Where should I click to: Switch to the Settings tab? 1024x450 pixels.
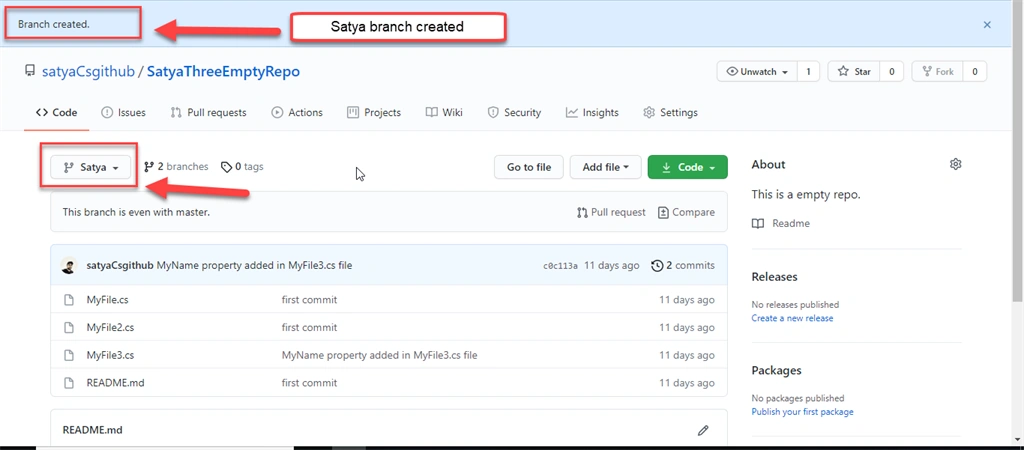pyautogui.click(x=670, y=112)
